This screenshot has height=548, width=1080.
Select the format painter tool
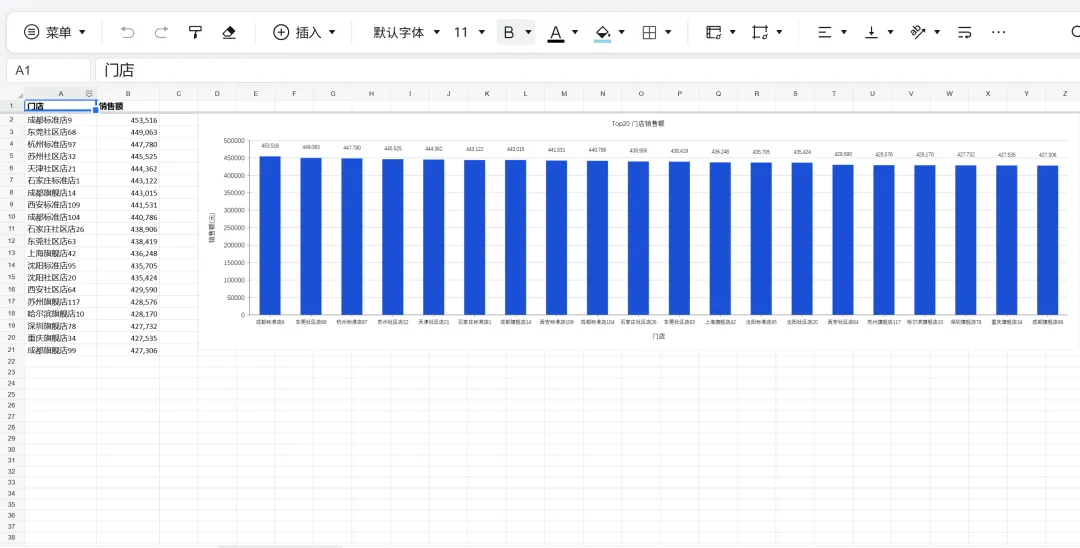tap(196, 32)
